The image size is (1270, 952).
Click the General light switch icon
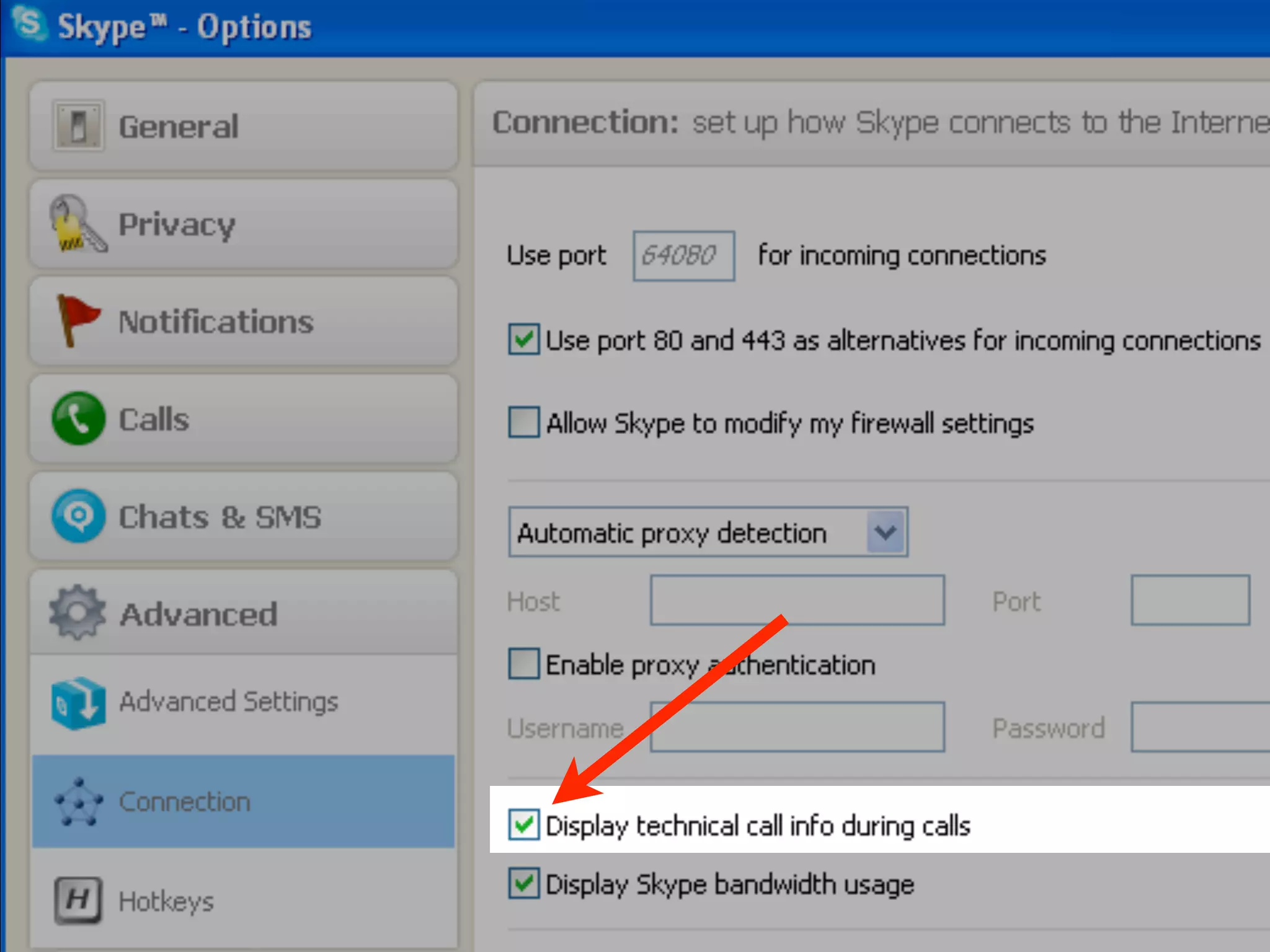78,126
